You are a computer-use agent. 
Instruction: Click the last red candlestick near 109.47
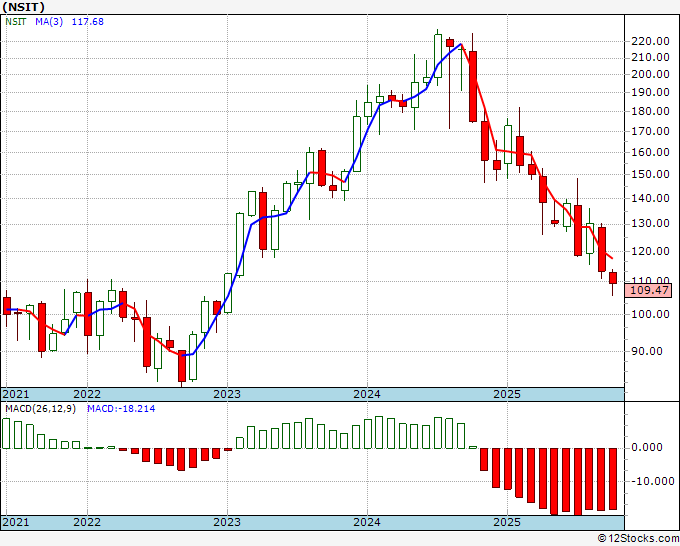[x=613, y=278]
